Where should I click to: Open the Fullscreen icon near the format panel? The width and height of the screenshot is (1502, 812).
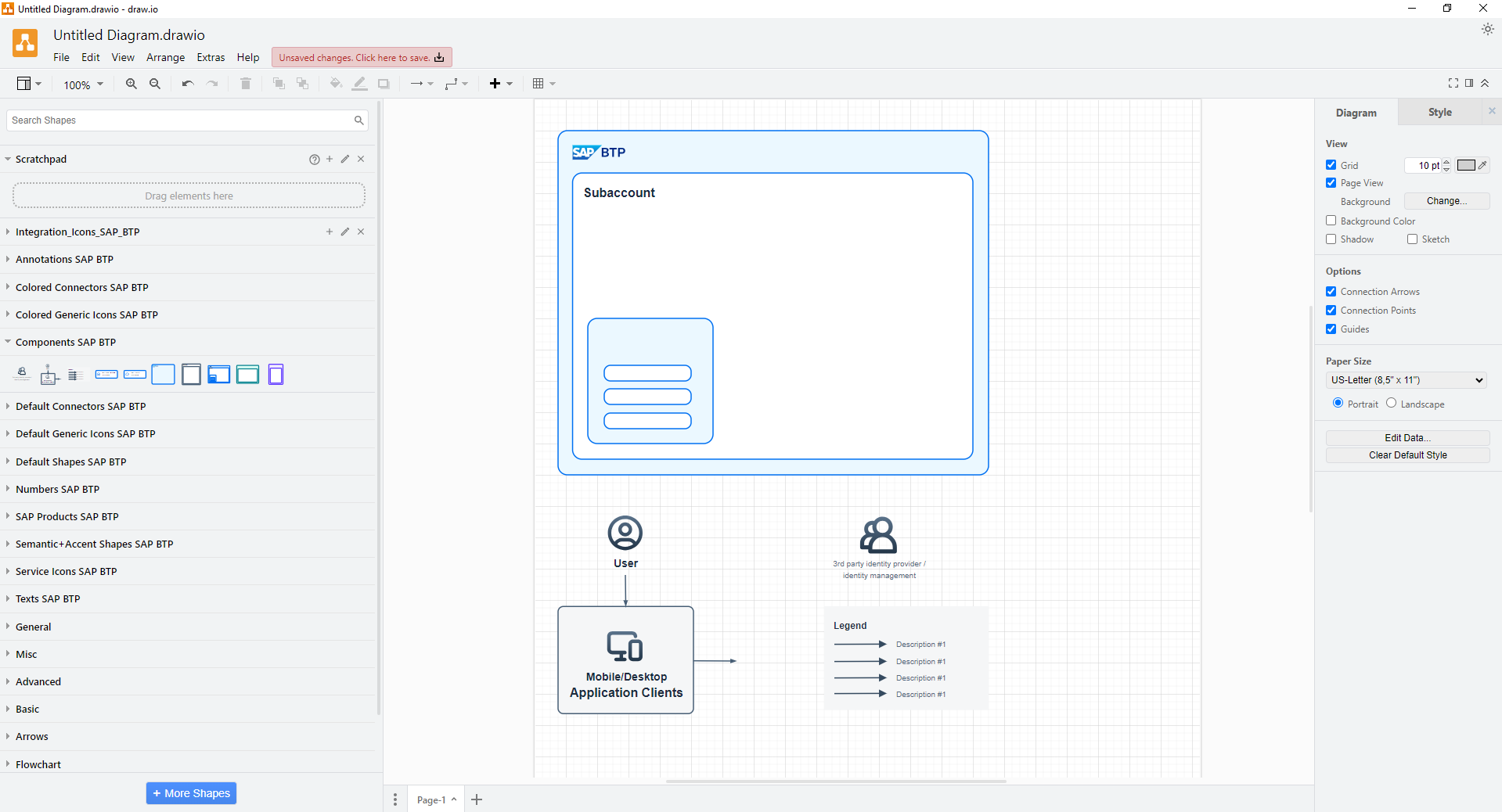tap(1453, 83)
